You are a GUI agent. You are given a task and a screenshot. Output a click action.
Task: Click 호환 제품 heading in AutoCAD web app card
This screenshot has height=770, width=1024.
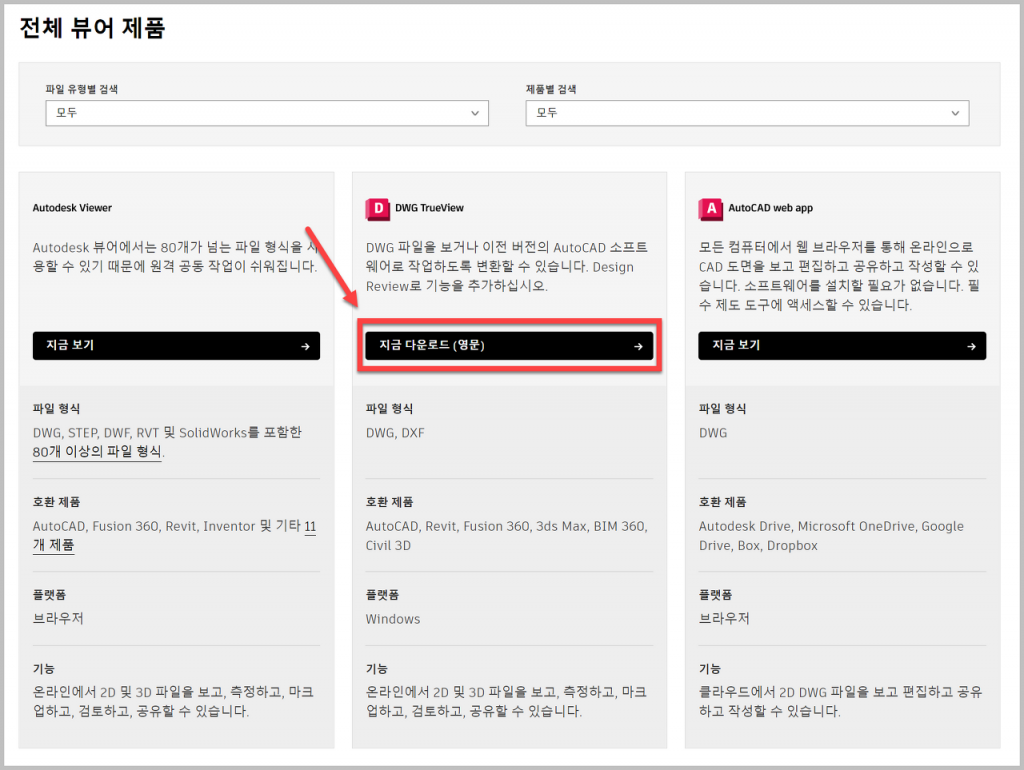pyautogui.click(x=722, y=502)
